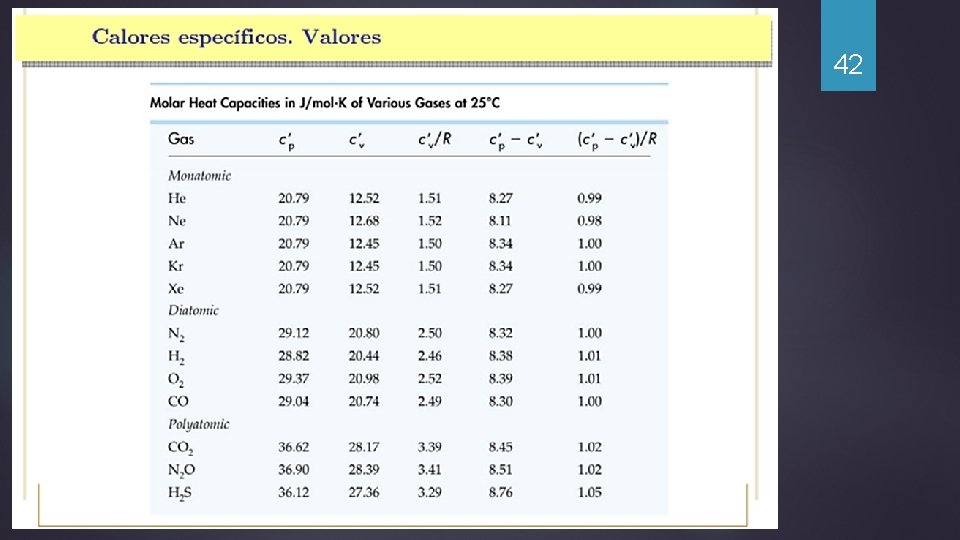
Task: Click the slide number 42 badge
Action: tap(848, 46)
